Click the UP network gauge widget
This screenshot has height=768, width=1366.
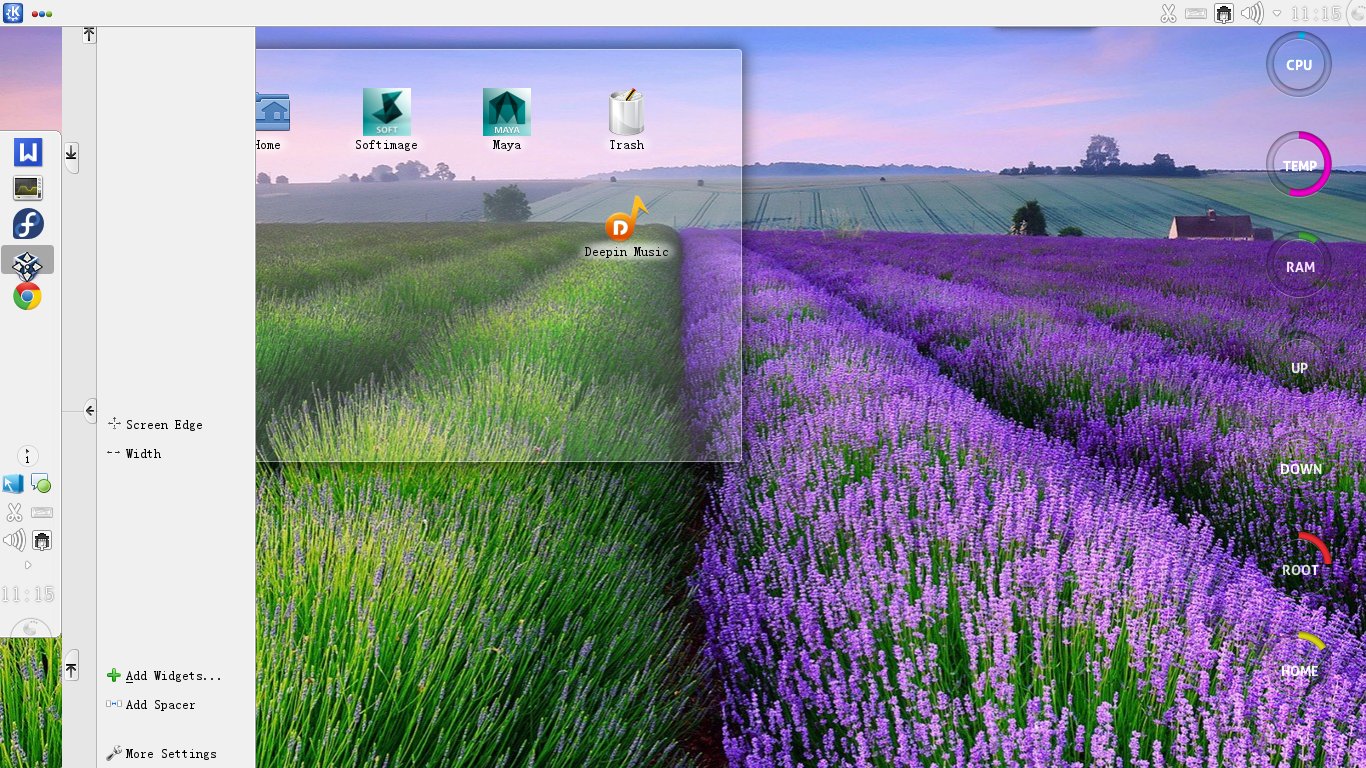coord(1299,367)
